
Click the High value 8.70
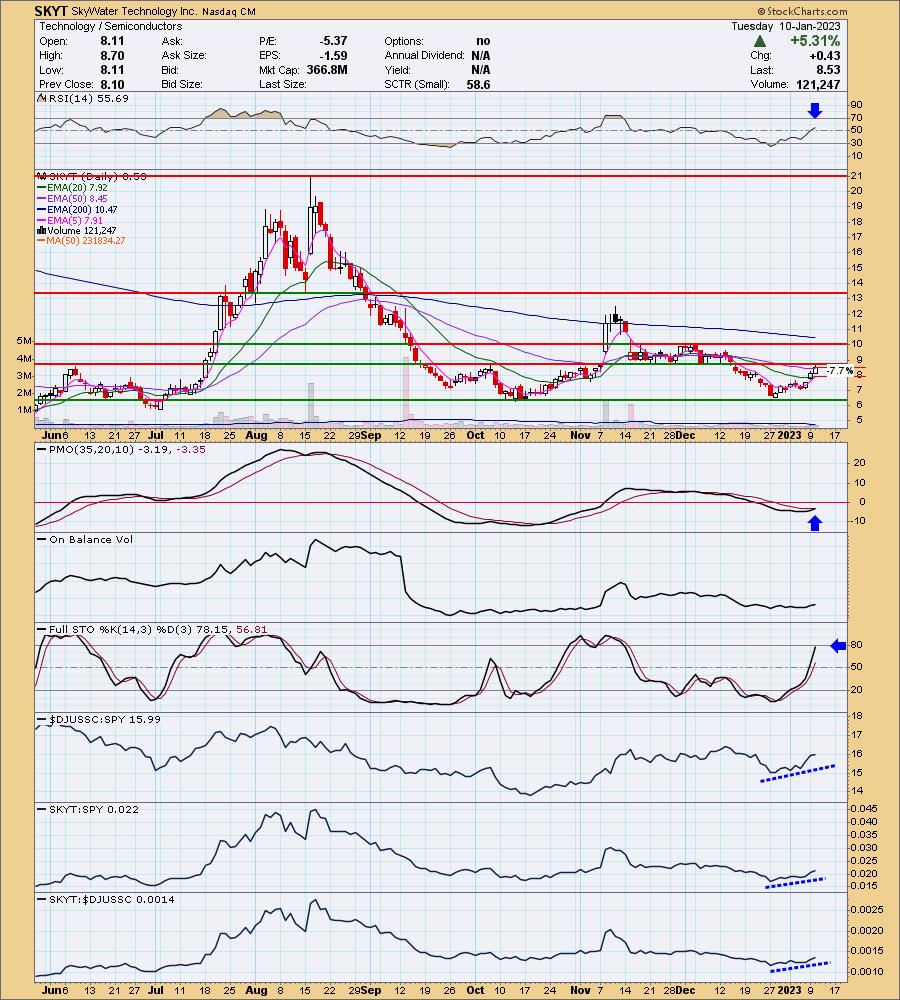(112, 55)
